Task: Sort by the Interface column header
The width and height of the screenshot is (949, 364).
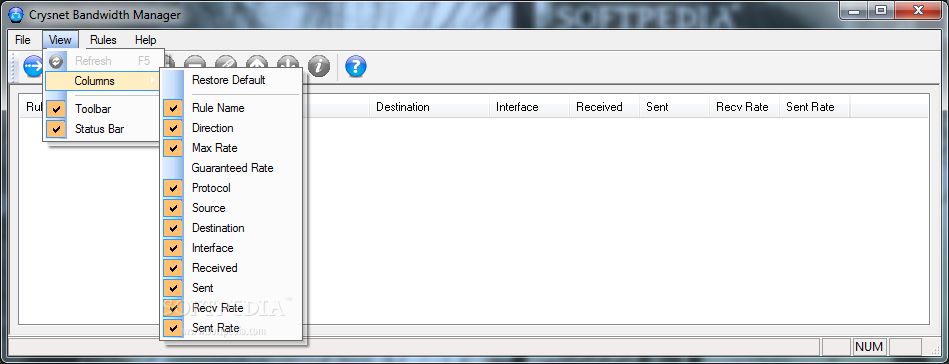Action: (529, 107)
